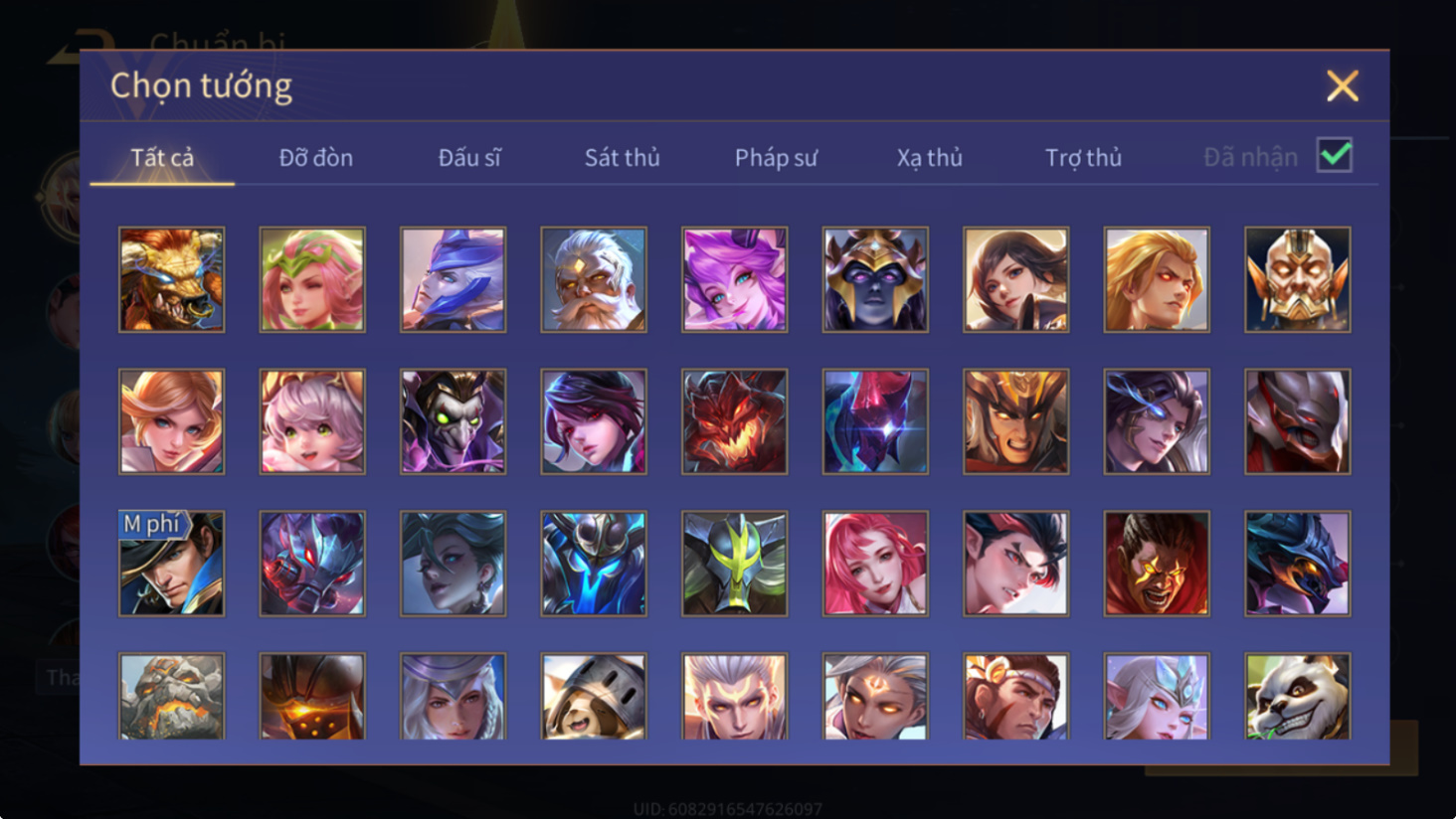The image size is (1456, 819).
Task: Select the golden lion beast hero portrait
Action: (x=172, y=279)
